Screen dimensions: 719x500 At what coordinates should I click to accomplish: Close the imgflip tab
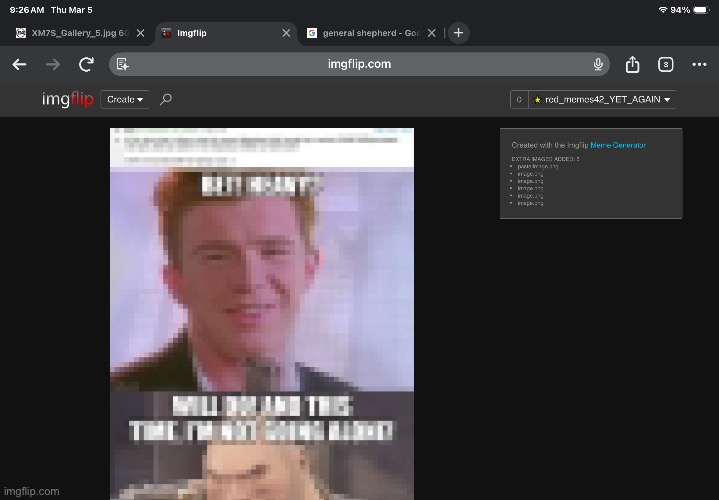(286, 33)
